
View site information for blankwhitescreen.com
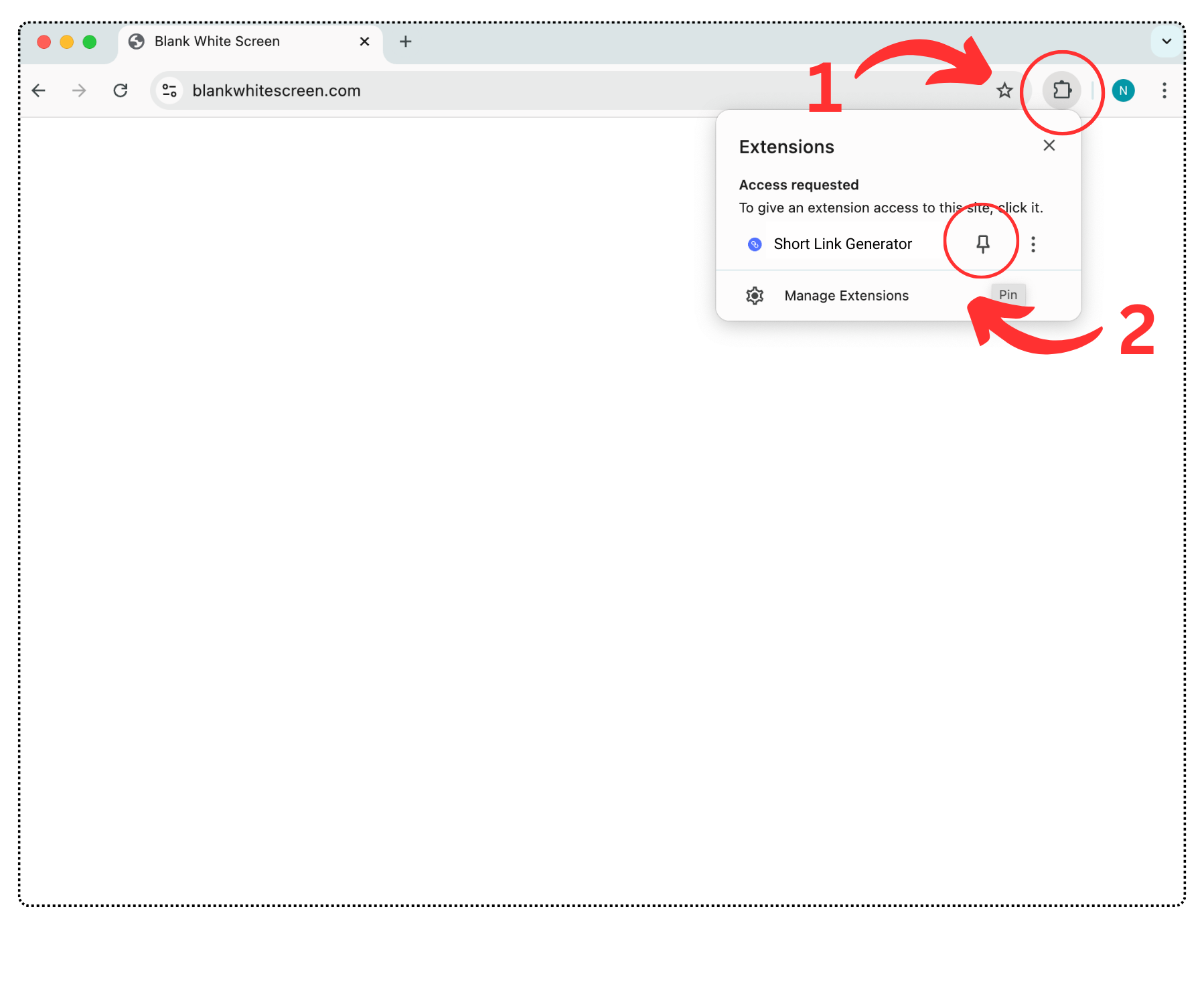click(169, 90)
